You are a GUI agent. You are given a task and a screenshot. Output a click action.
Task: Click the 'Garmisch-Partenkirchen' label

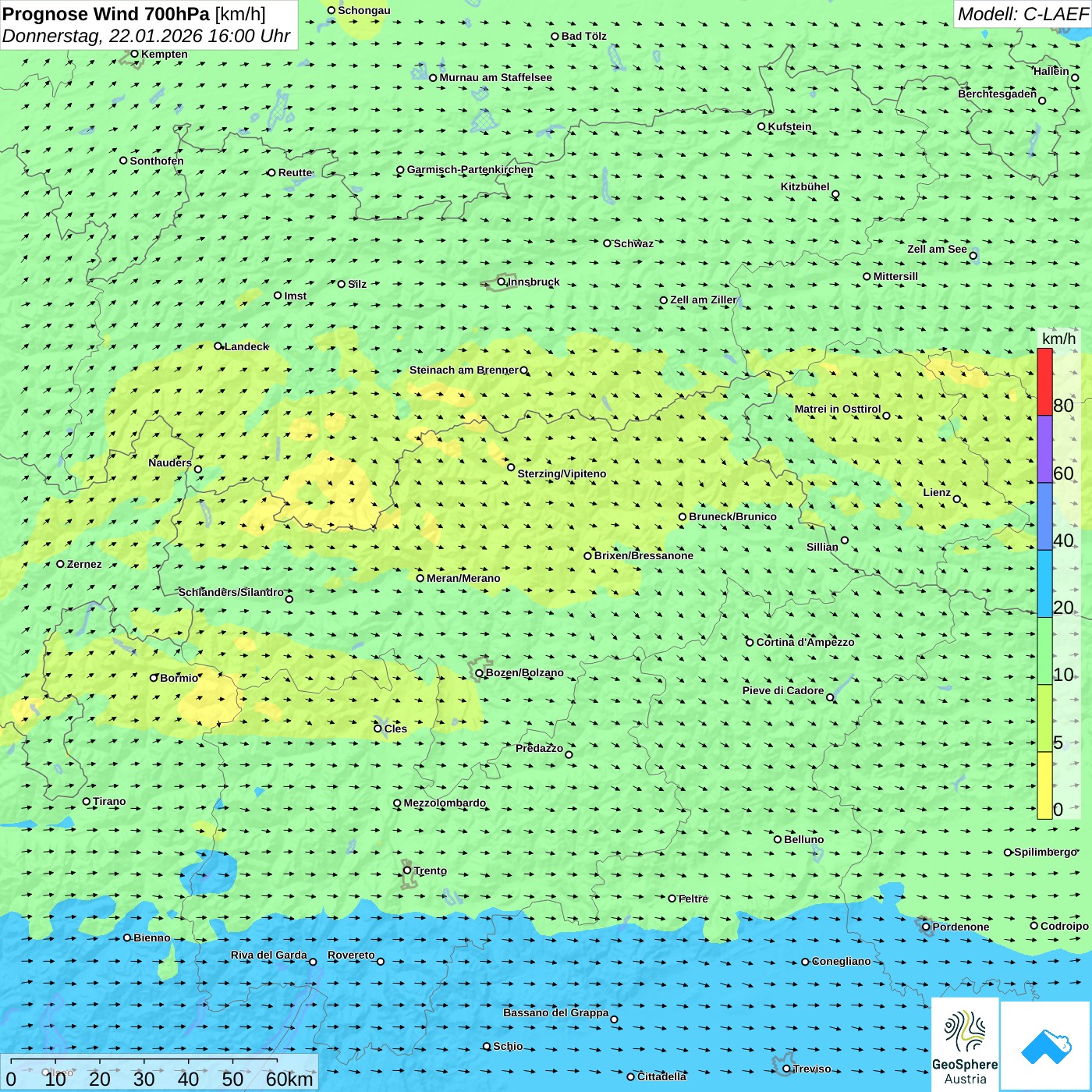click(470, 169)
